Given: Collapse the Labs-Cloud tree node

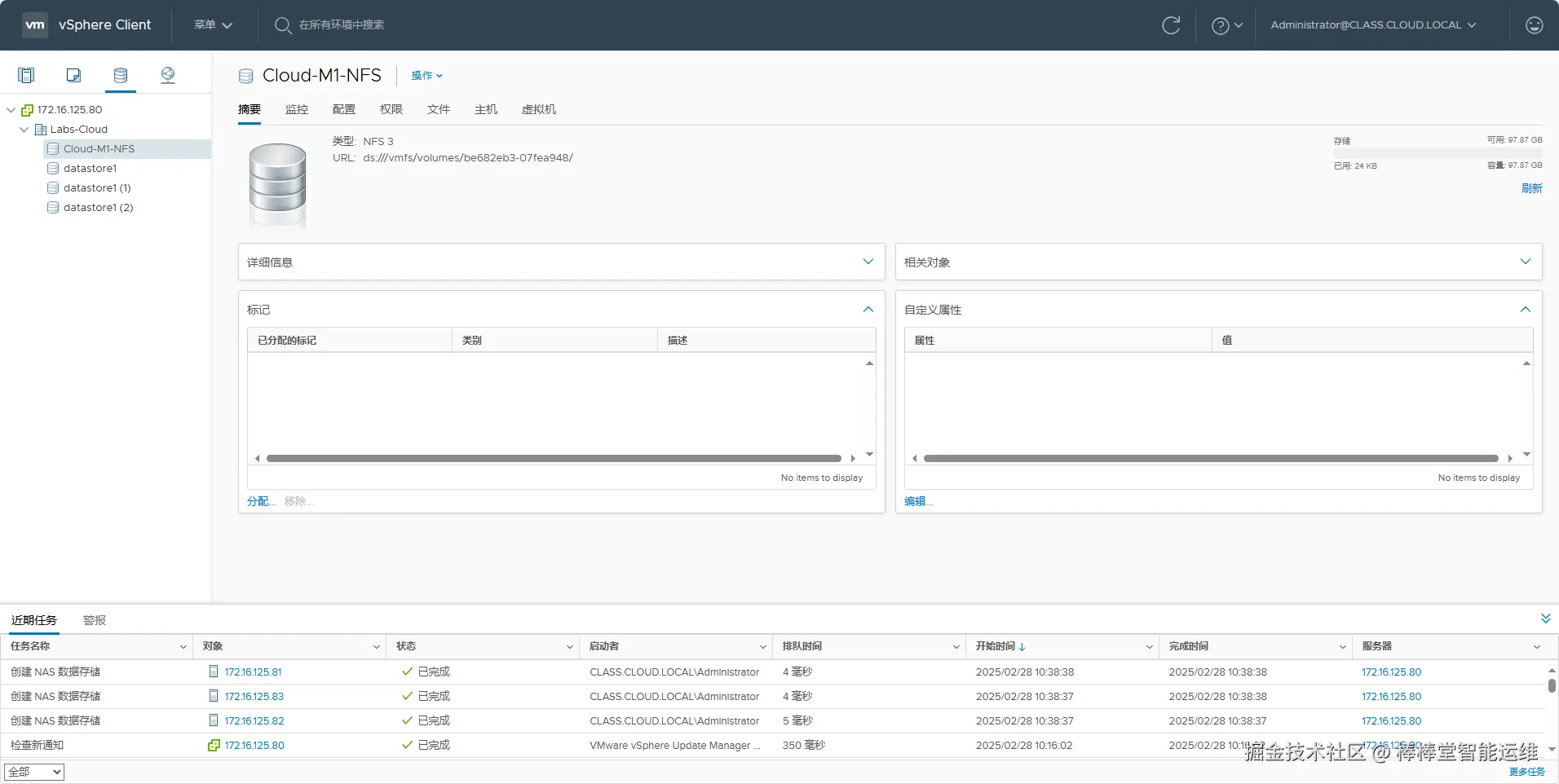Looking at the screenshot, I should (24, 130).
